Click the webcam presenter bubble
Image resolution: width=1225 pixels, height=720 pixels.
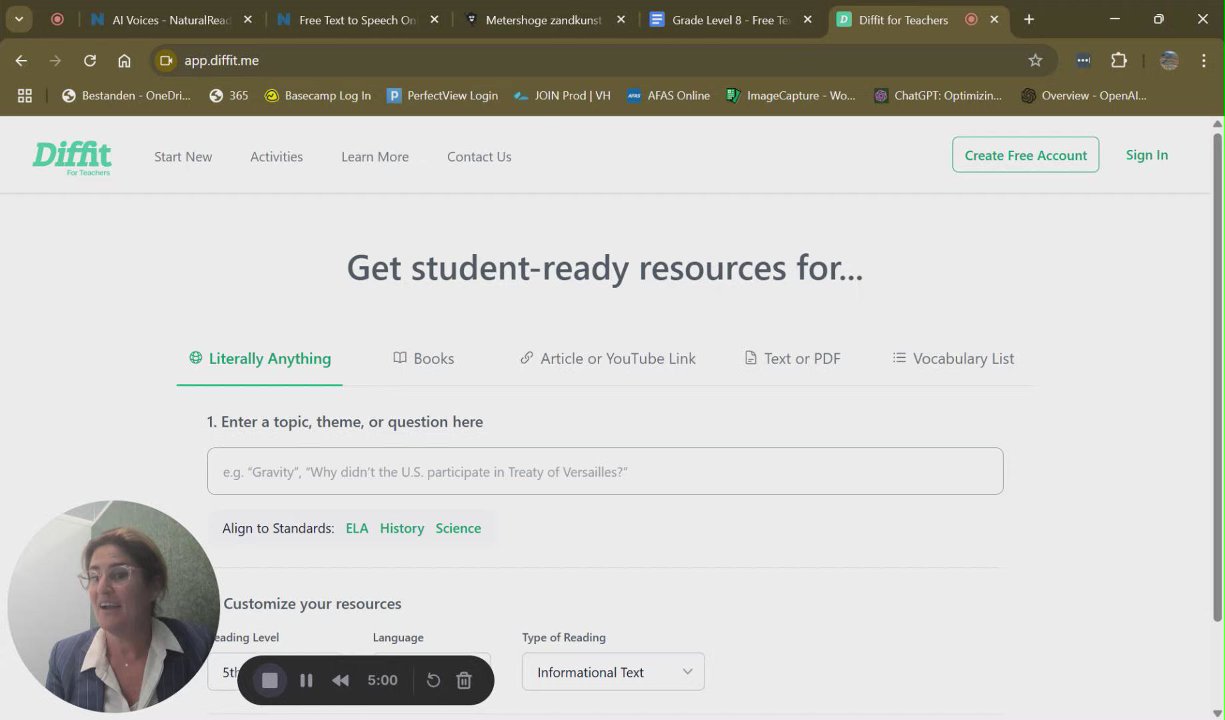coord(113,606)
